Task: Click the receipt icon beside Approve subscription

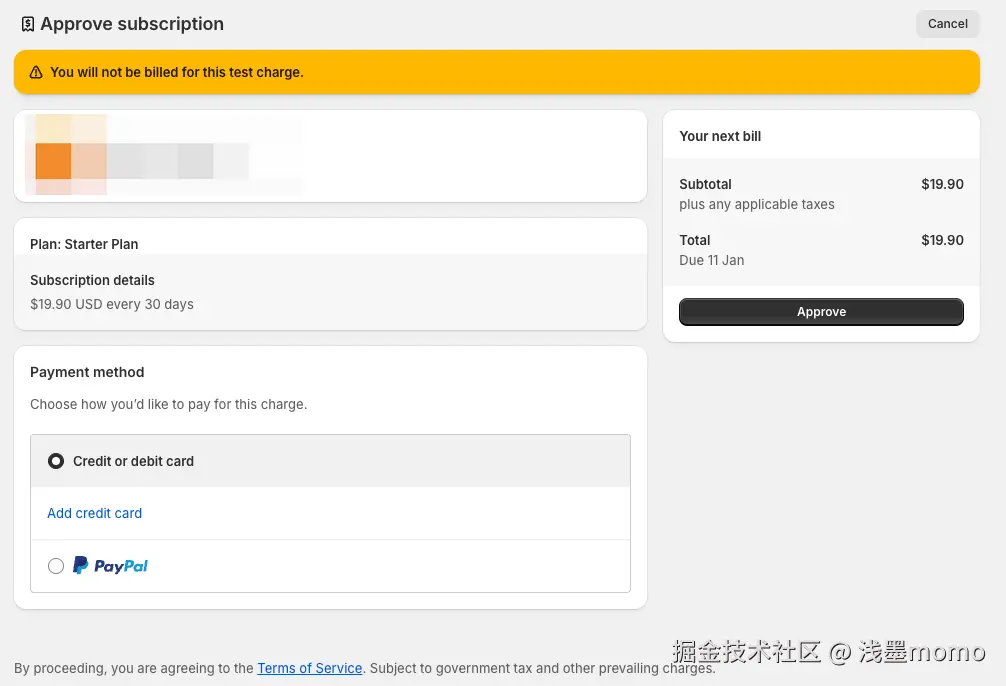Action: [28, 24]
